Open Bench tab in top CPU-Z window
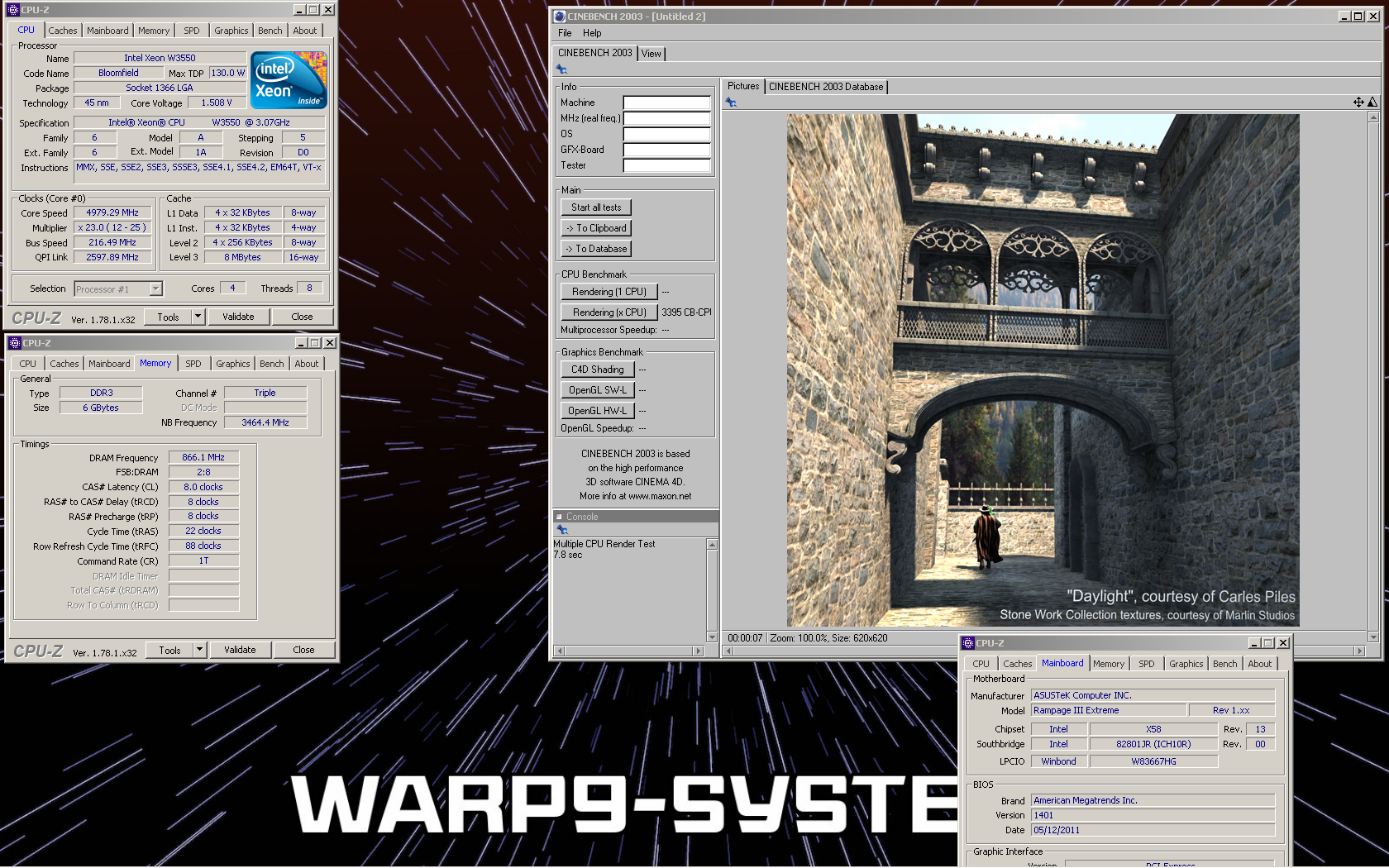This screenshot has height=868, width=1389. [270, 31]
